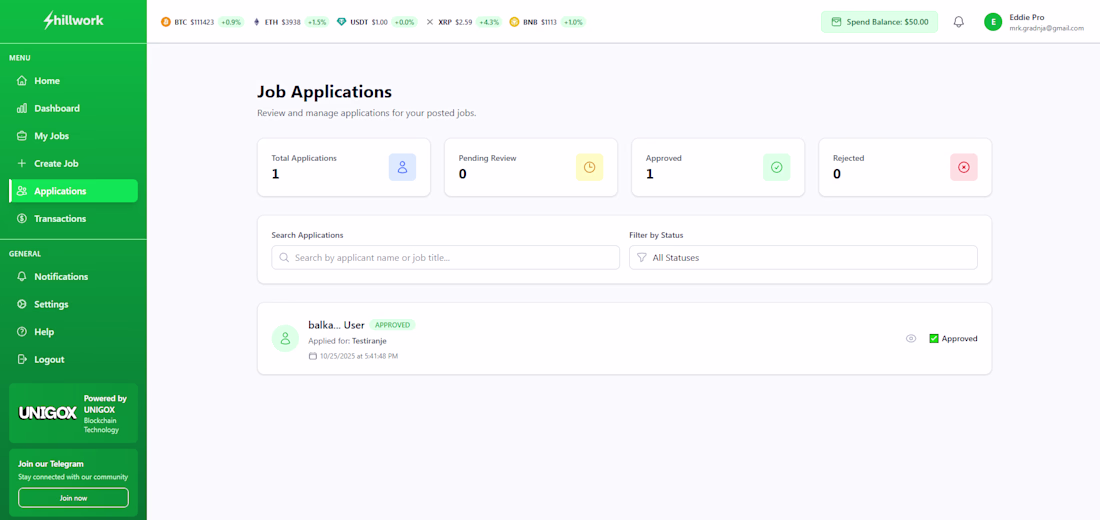Viewport: 1100px width, 520px height.
Task: Click the BTC coin icon
Action: [166, 22]
